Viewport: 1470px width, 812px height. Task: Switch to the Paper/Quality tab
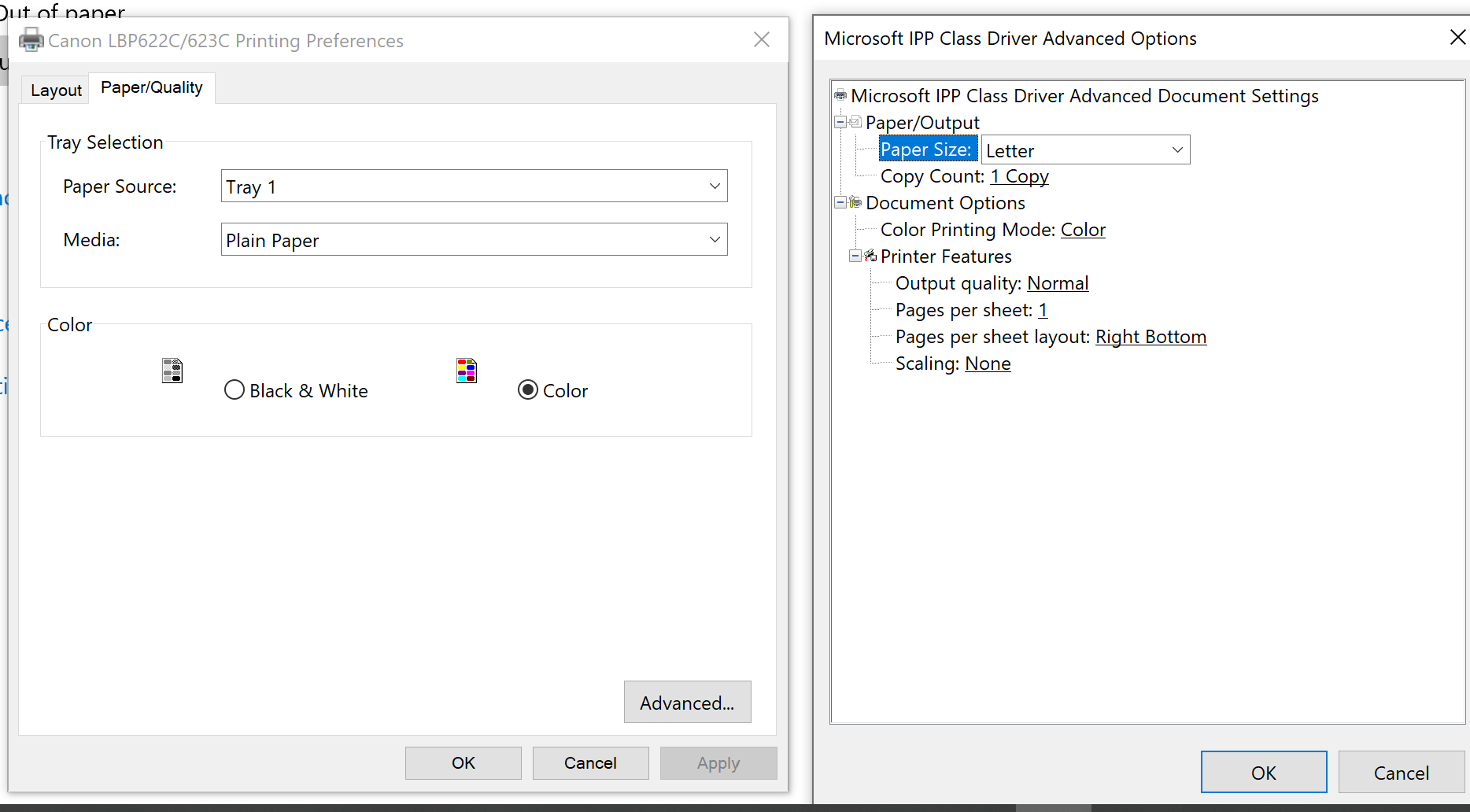(152, 87)
